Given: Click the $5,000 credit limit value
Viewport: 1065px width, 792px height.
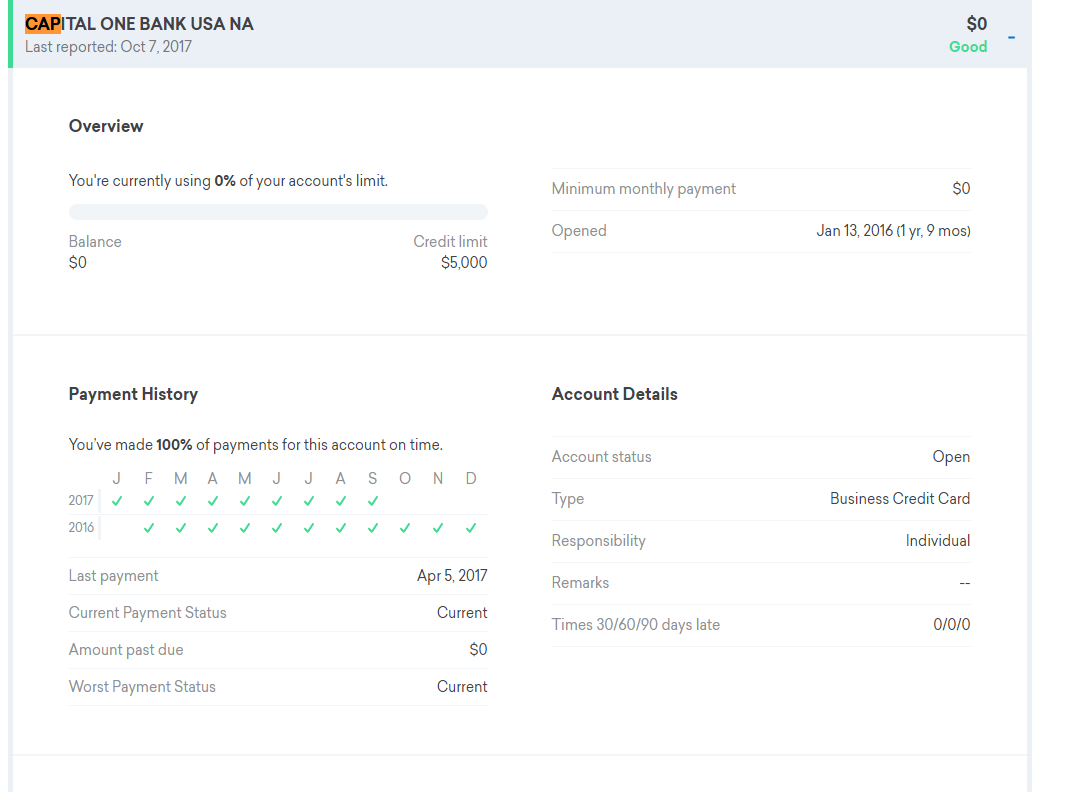Looking at the screenshot, I should pos(464,263).
